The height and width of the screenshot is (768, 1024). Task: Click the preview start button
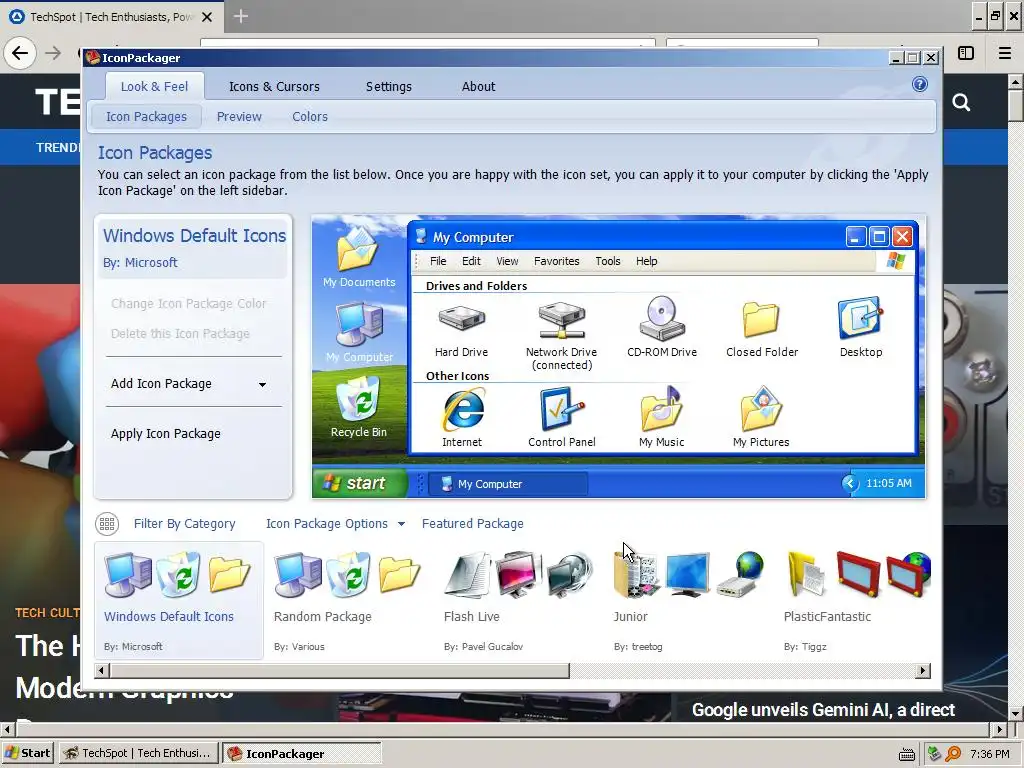360,483
